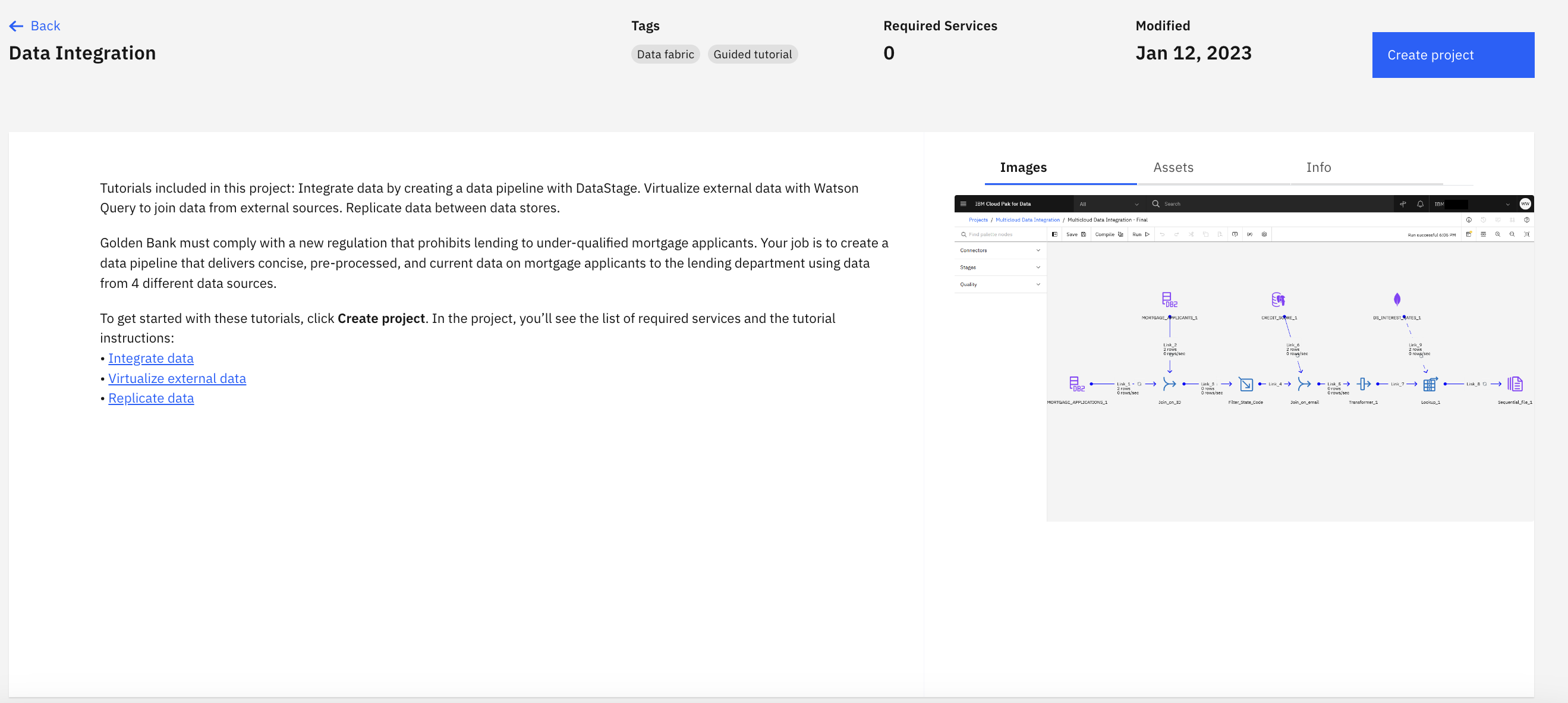Click the redo icon in preview toolbar
Viewport: 1568px width, 703px height.
(1177, 234)
